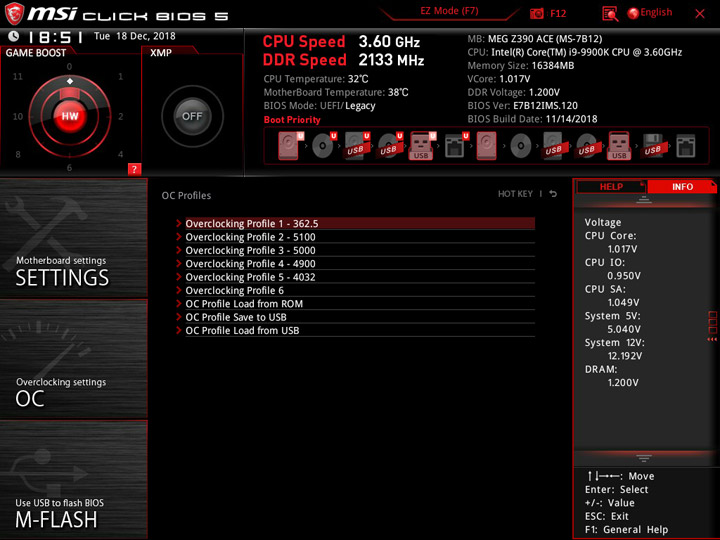Click the HOT KEY button
This screenshot has width=720, height=540.
pos(515,194)
